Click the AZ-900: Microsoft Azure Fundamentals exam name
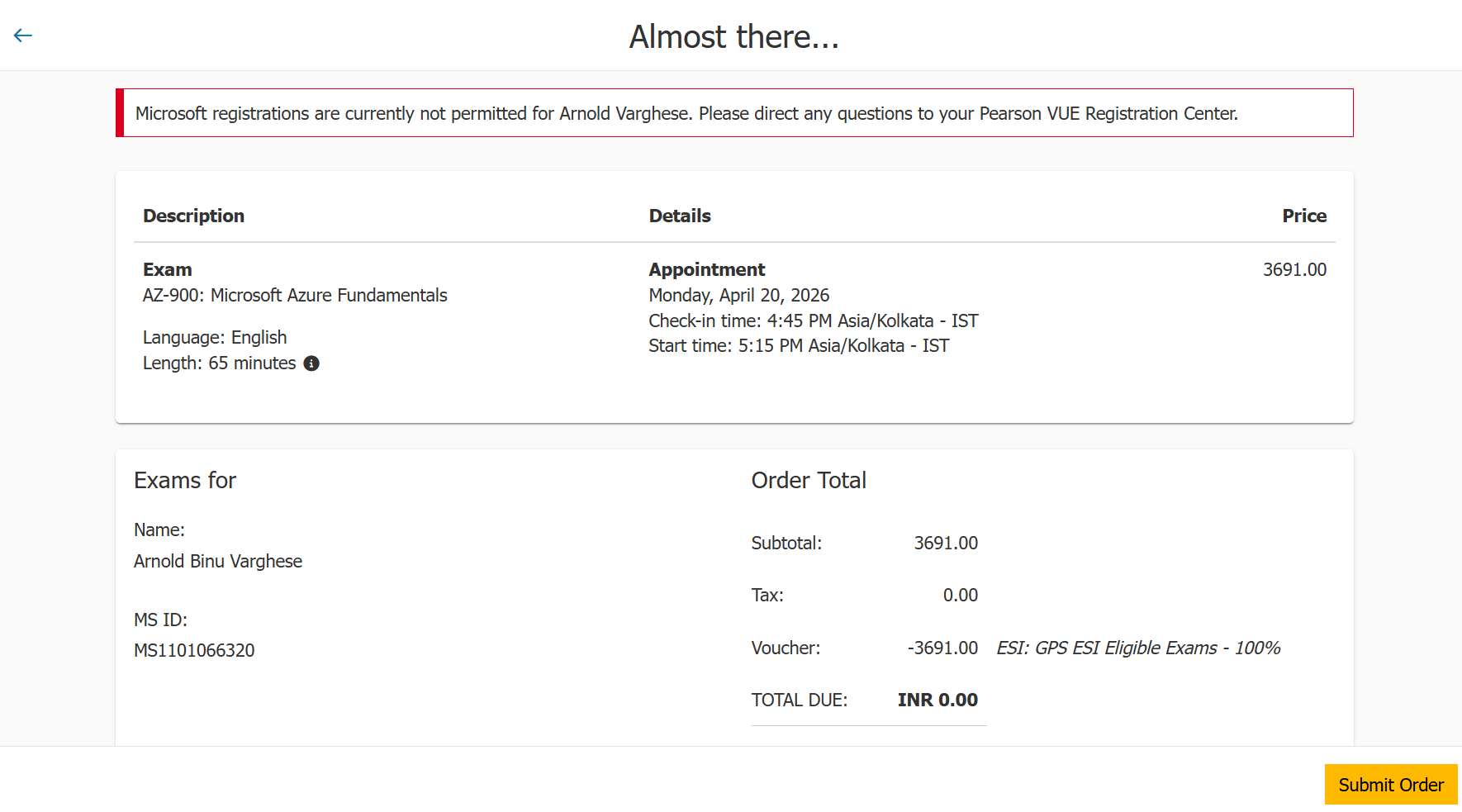The width and height of the screenshot is (1462, 812). [295, 296]
